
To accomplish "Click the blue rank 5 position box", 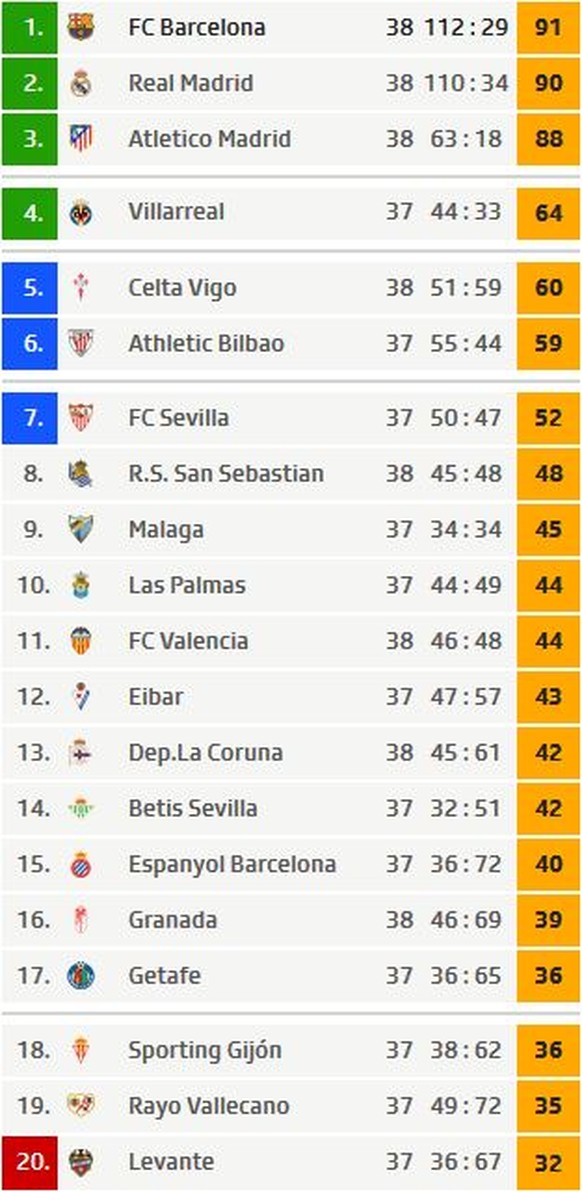I will 30,288.
